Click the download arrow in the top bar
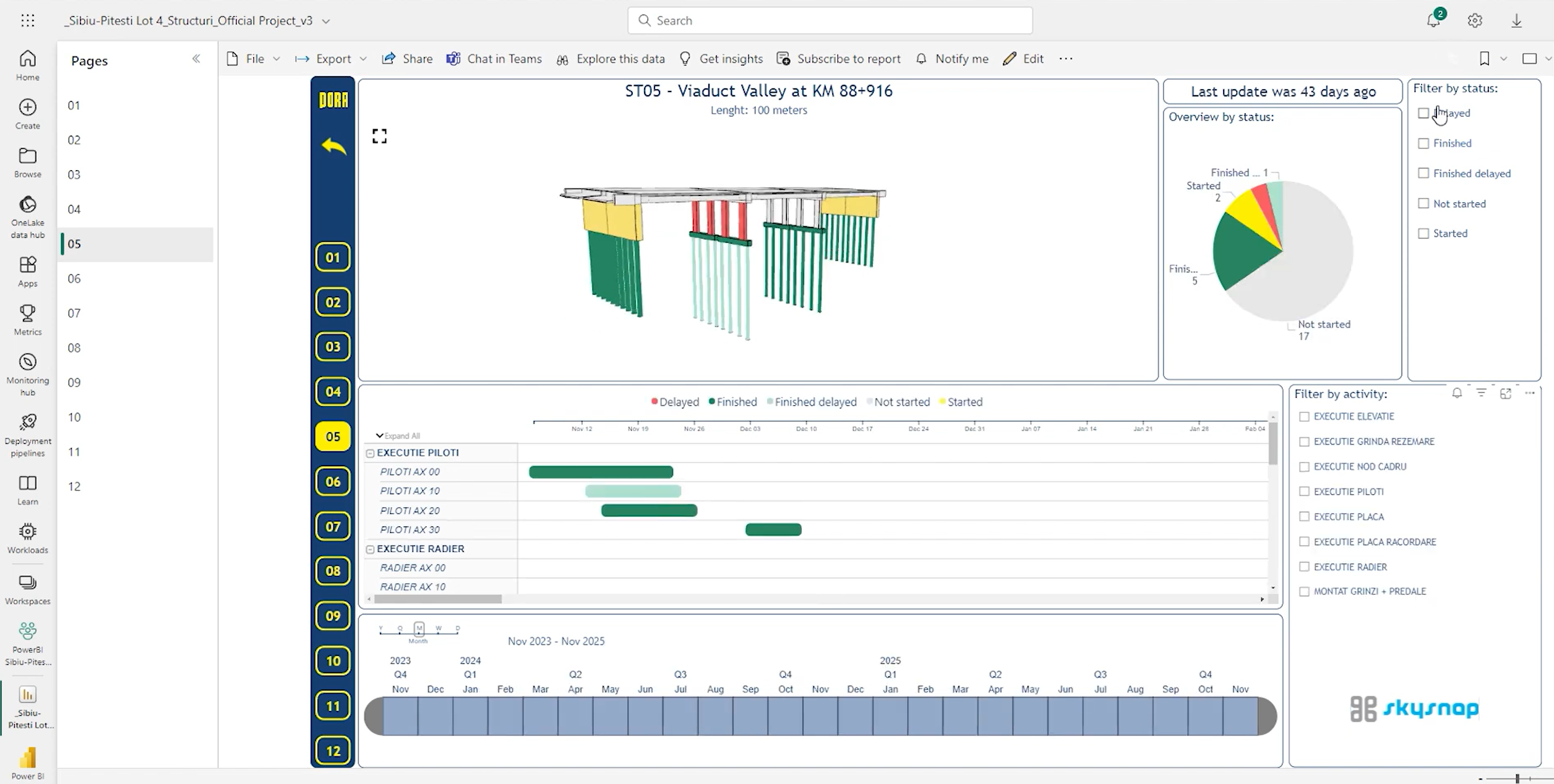1554x784 pixels. 1516,20
